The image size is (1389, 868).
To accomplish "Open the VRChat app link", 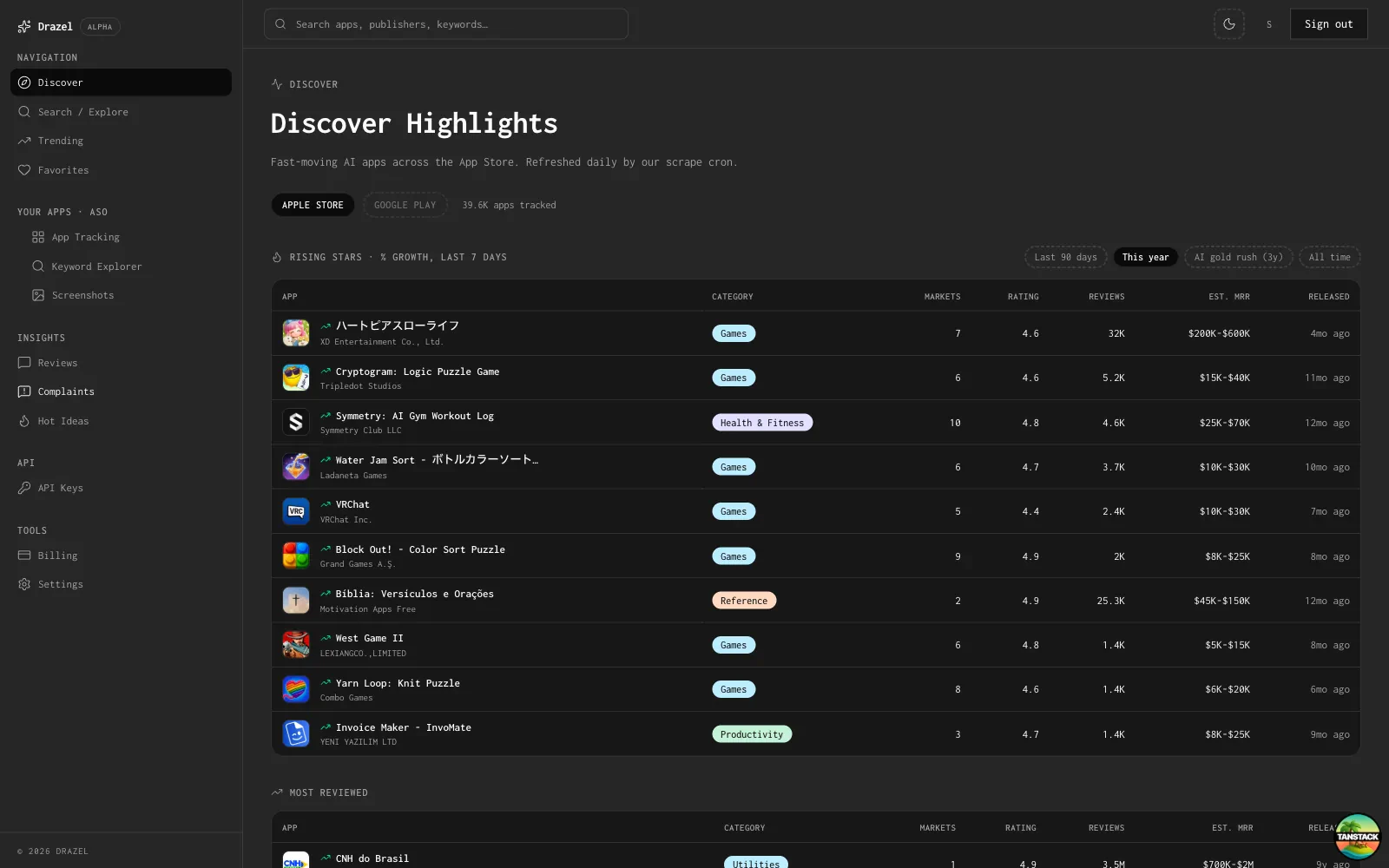I will click(x=352, y=504).
